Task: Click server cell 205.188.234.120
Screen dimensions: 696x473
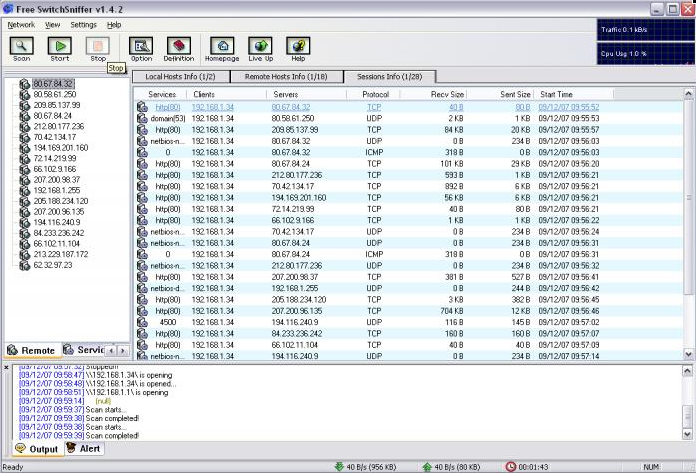Action: [299, 300]
